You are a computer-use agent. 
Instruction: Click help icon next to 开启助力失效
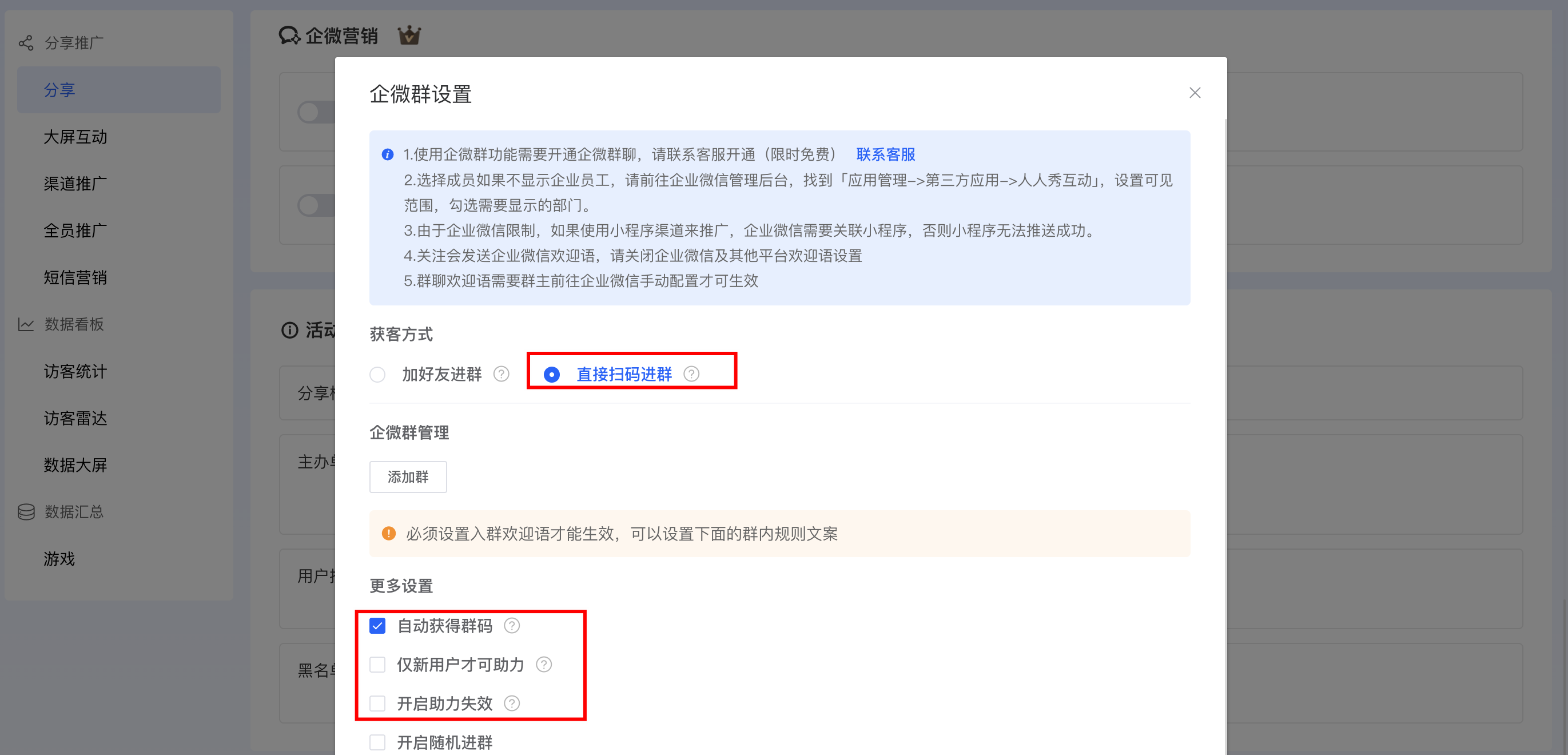pyautogui.click(x=512, y=704)
